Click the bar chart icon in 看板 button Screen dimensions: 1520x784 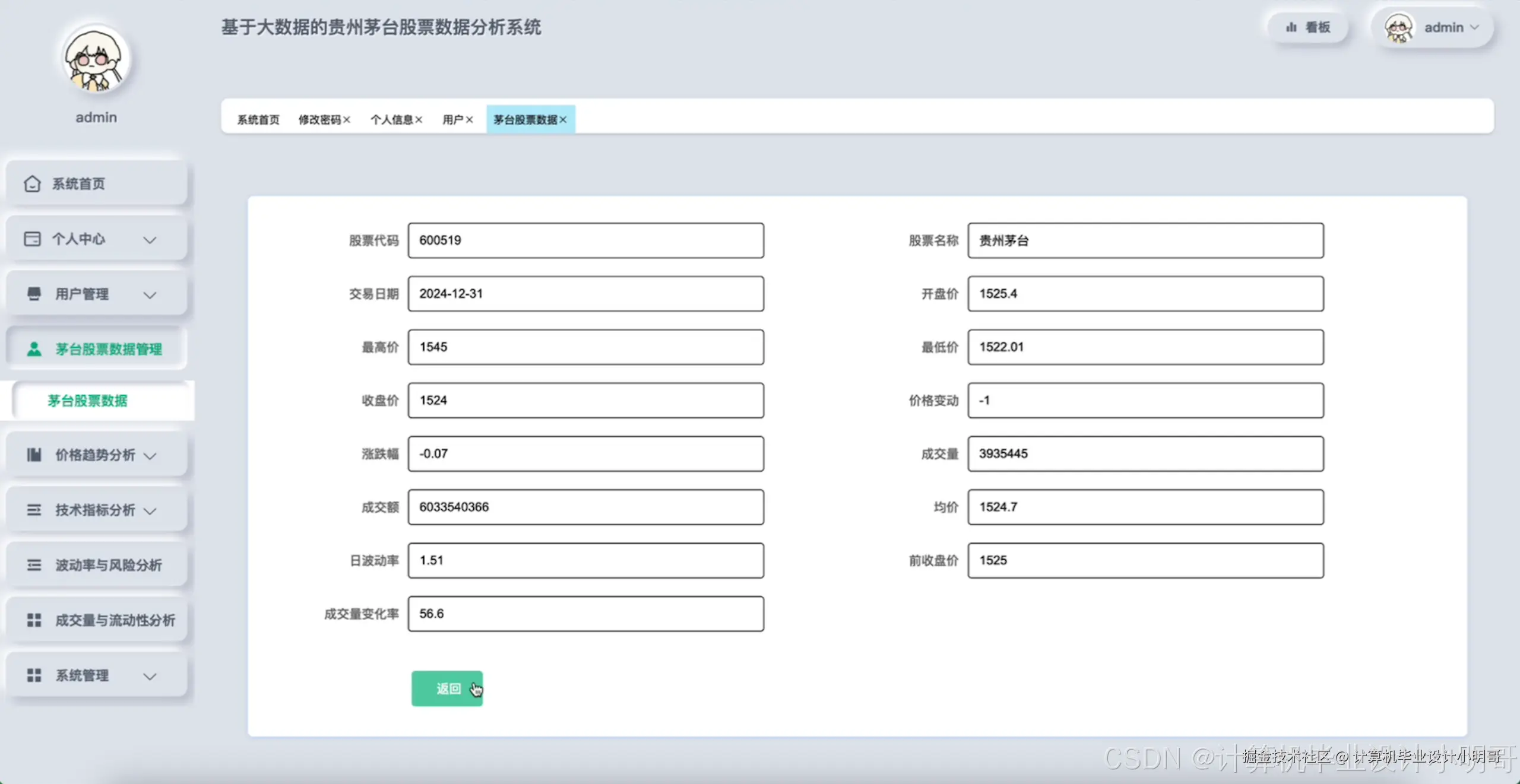(x=1291, y=27)
